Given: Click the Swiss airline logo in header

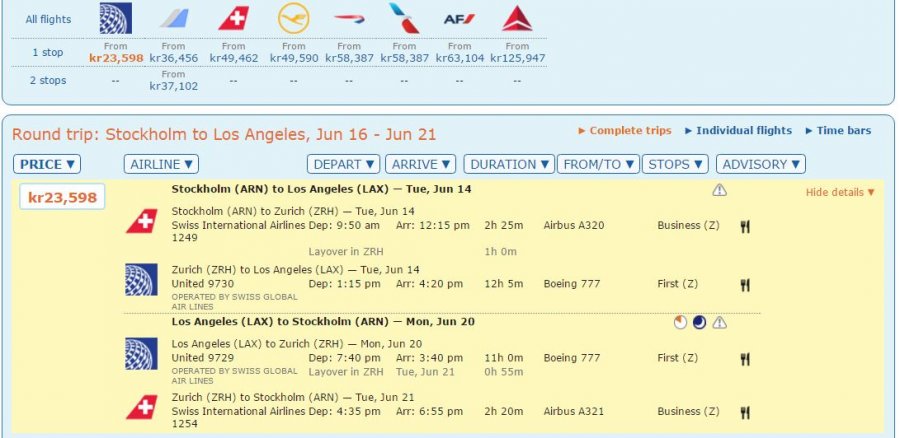Looking at the screenshot, I should point(234,19).
